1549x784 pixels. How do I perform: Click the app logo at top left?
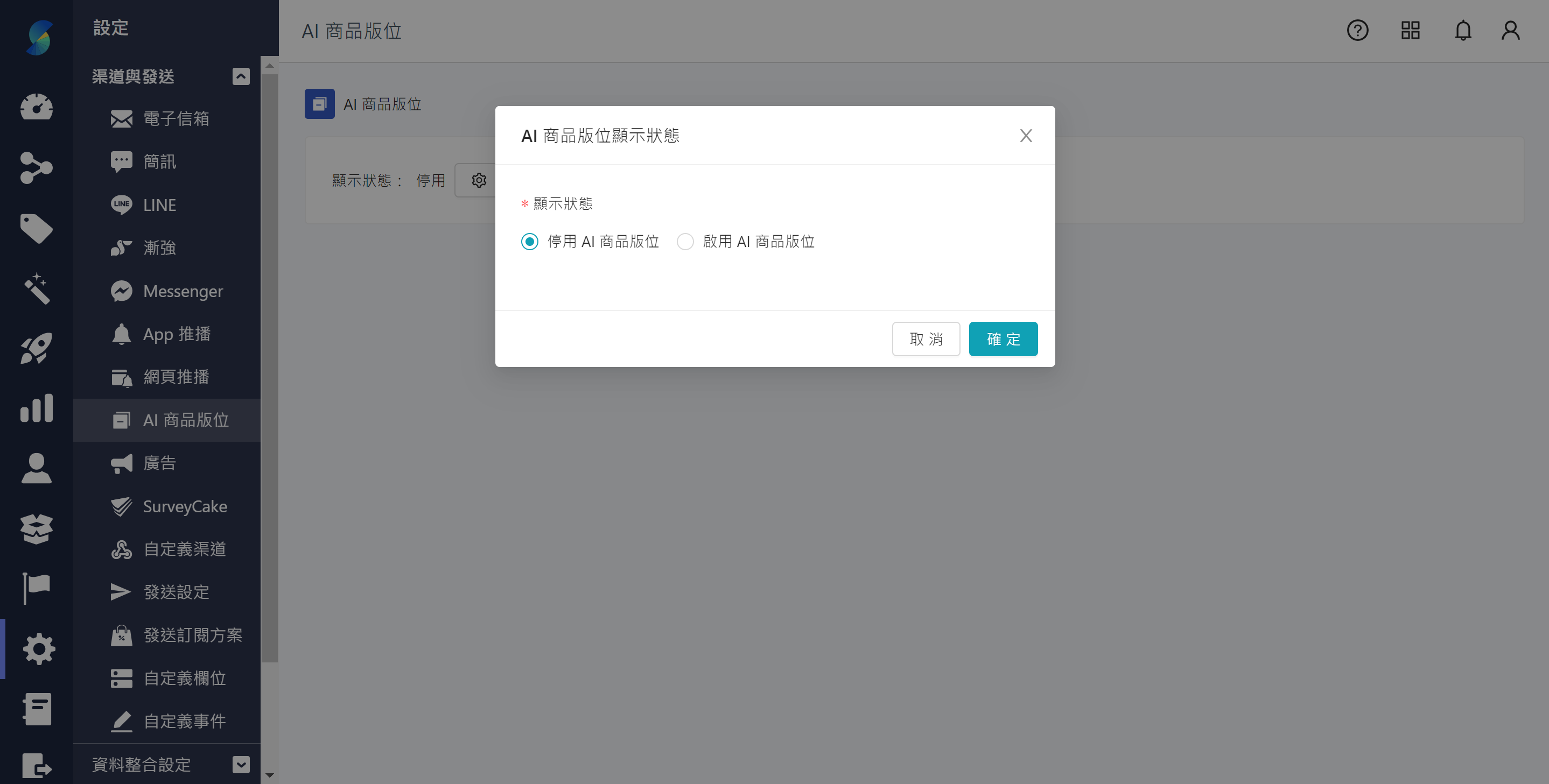[40, 37]
